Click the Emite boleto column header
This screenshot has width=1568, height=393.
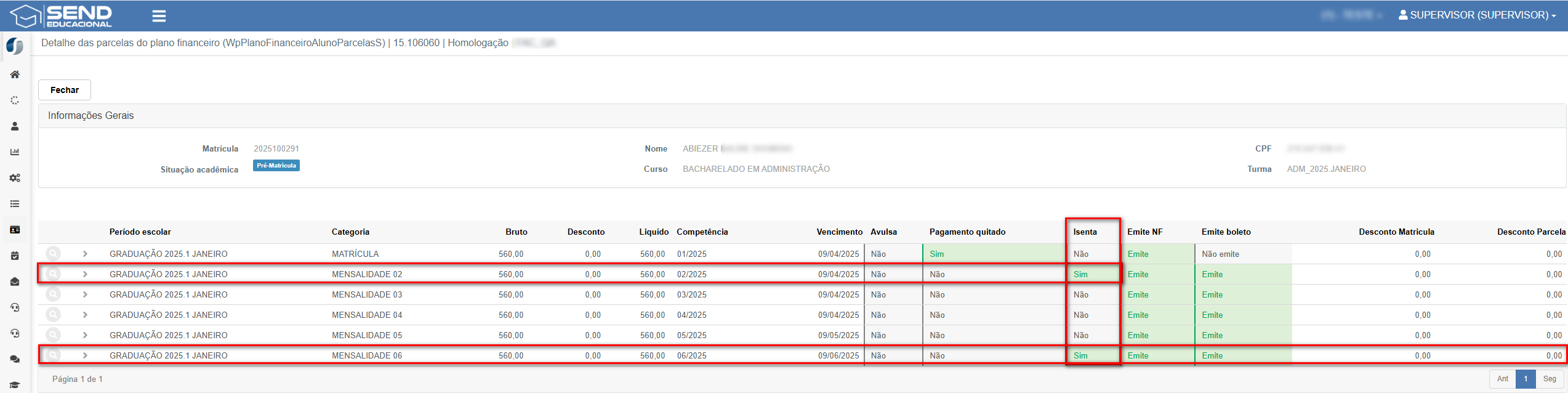coord(1226,232)
